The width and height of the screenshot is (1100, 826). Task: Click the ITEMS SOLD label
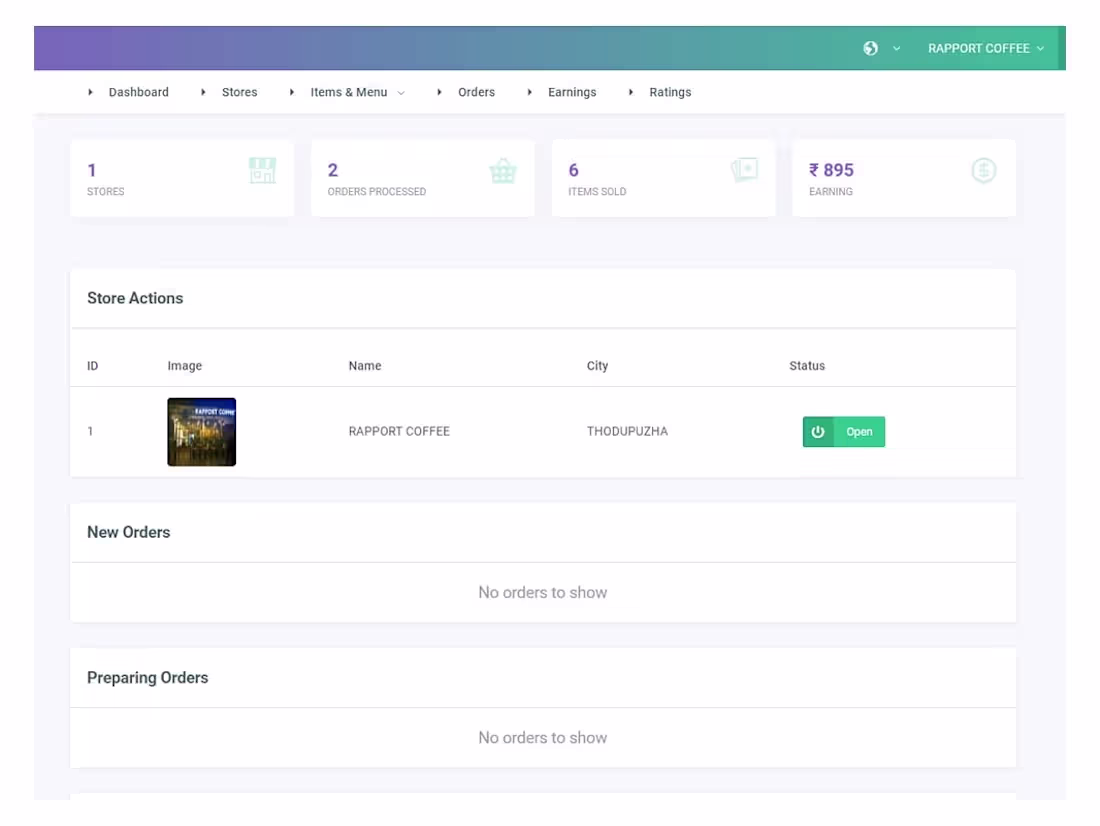pos(597,192)
